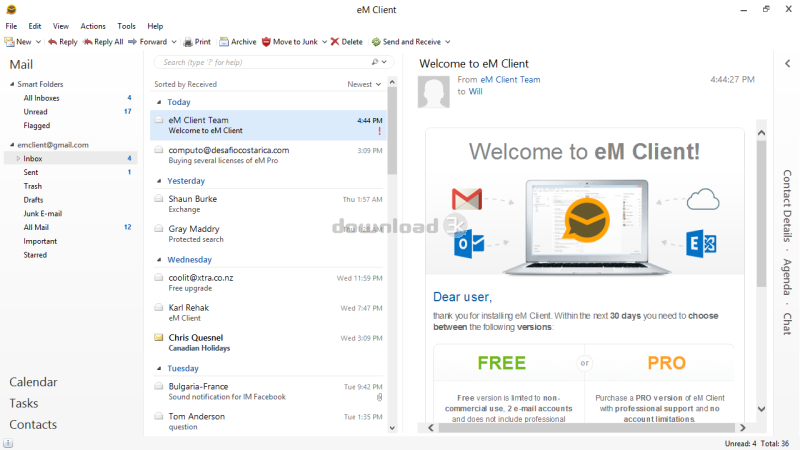Click the envelope icon for computo@desafiocostarica.com
This screenshot has height=450, width=800.
click(159, 150)
